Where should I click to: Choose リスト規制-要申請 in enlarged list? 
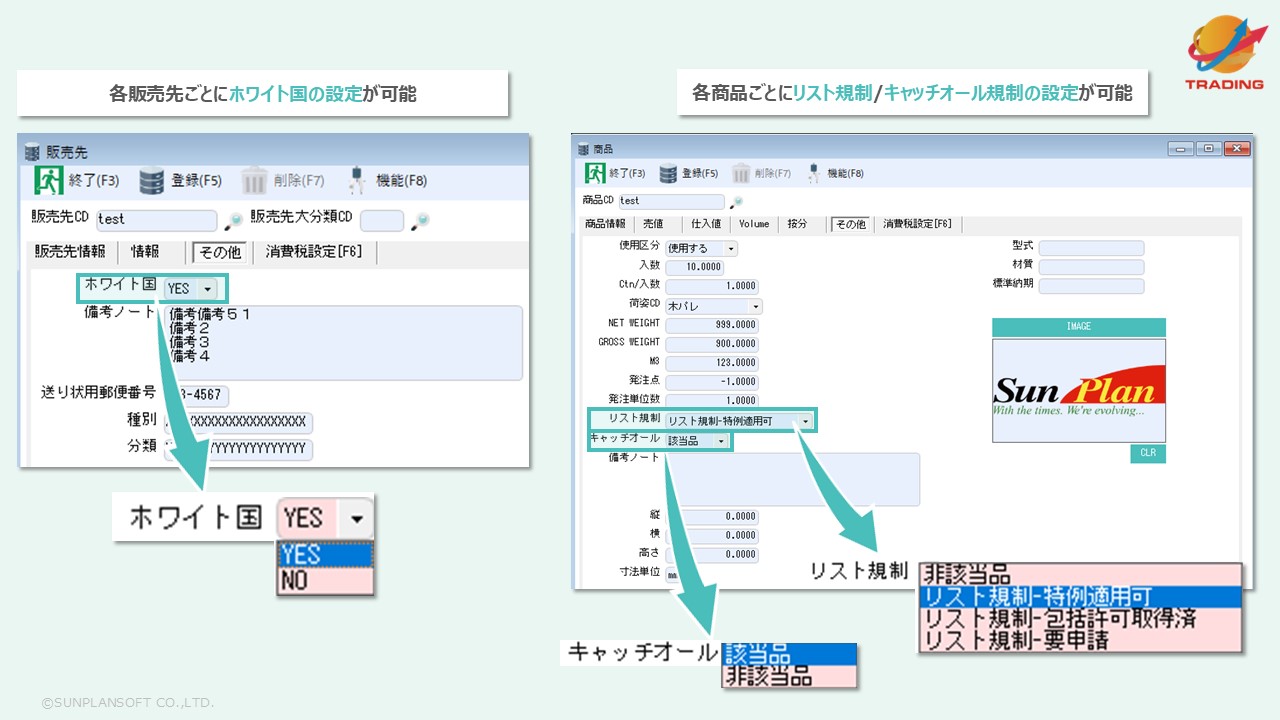click(x=1080, y=641)
